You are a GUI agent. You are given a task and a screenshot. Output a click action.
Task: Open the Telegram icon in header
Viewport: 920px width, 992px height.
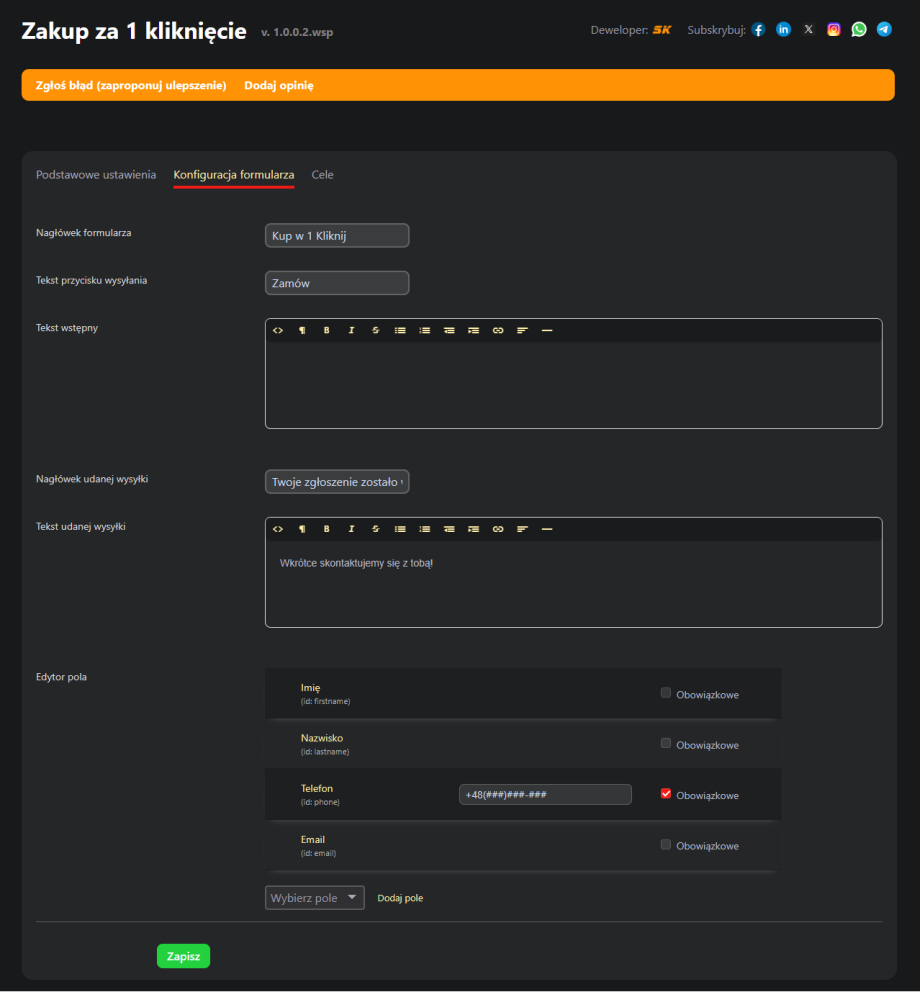[x=884, y=30]
